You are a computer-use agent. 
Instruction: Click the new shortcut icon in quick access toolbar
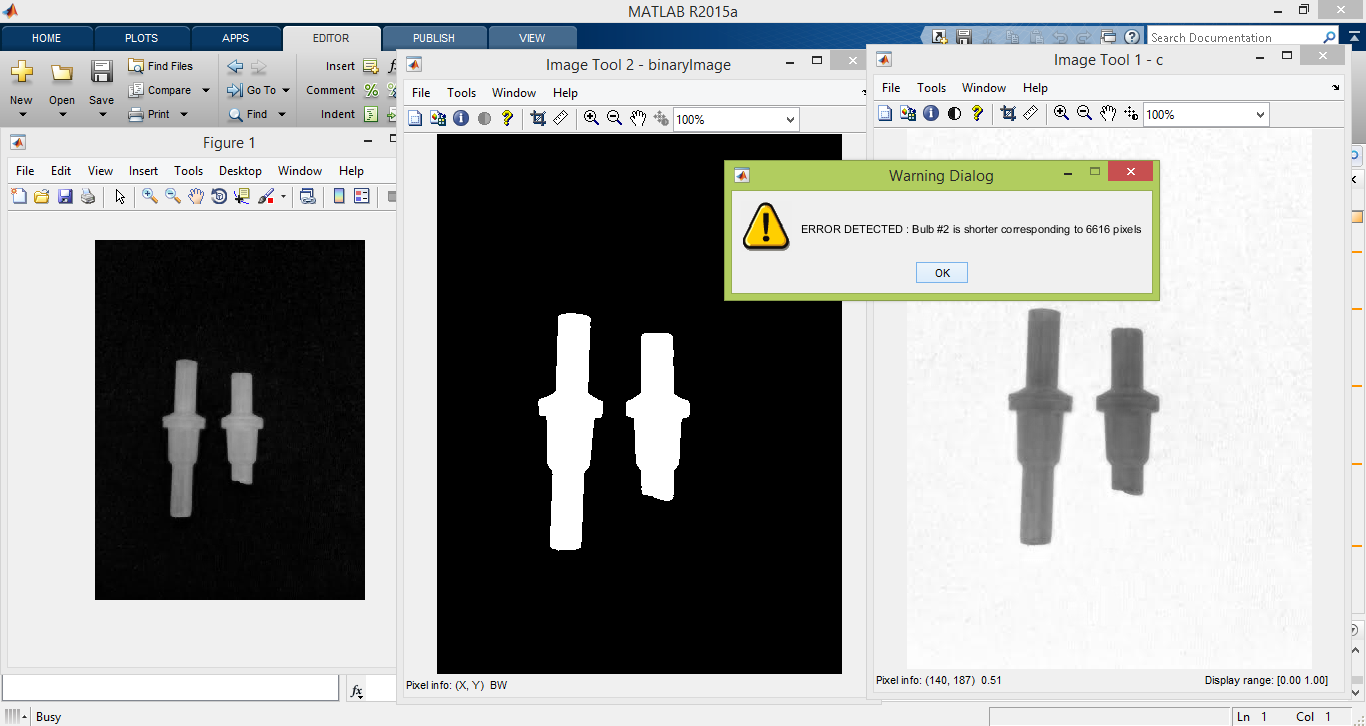pos(940,37)
